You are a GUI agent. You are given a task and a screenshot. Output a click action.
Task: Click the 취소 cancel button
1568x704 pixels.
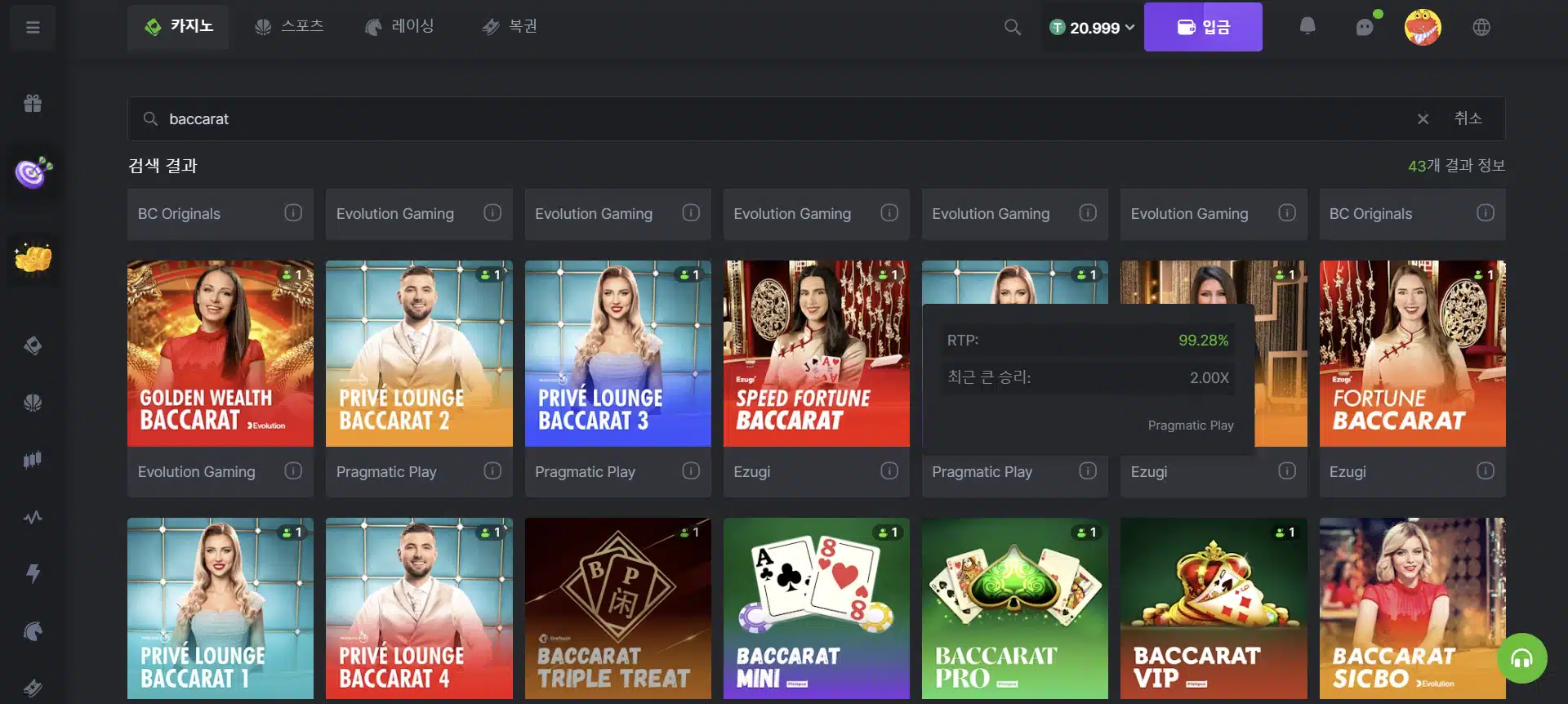click(1468, 118)
